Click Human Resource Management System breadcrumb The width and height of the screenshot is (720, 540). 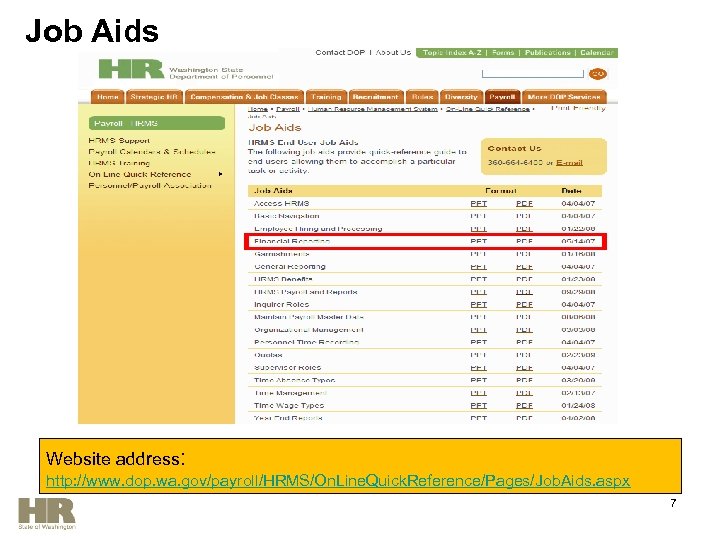[x=372, y=109]
